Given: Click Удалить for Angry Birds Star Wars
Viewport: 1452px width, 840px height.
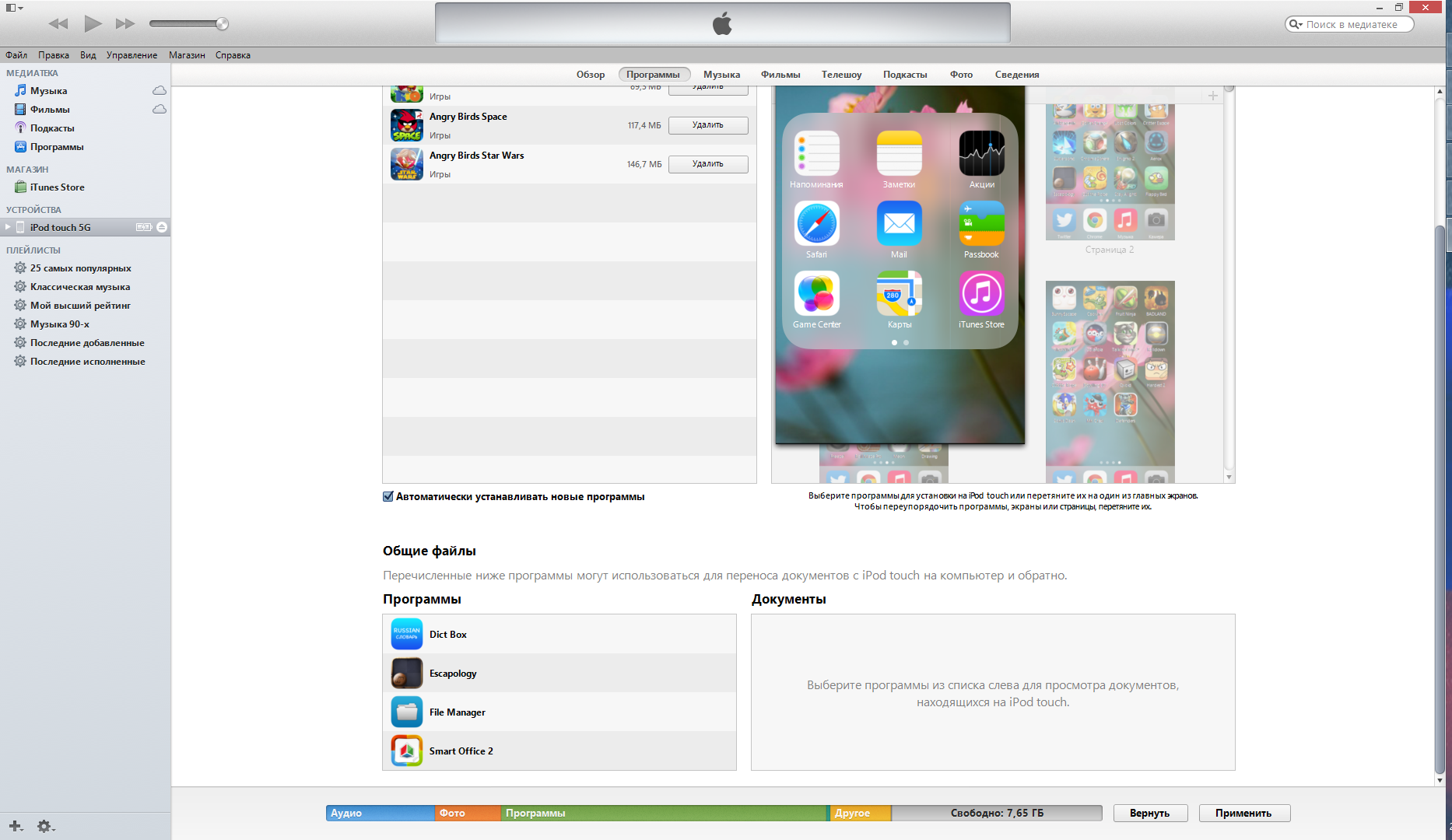Looking at the screenshot, I should 708,164.
